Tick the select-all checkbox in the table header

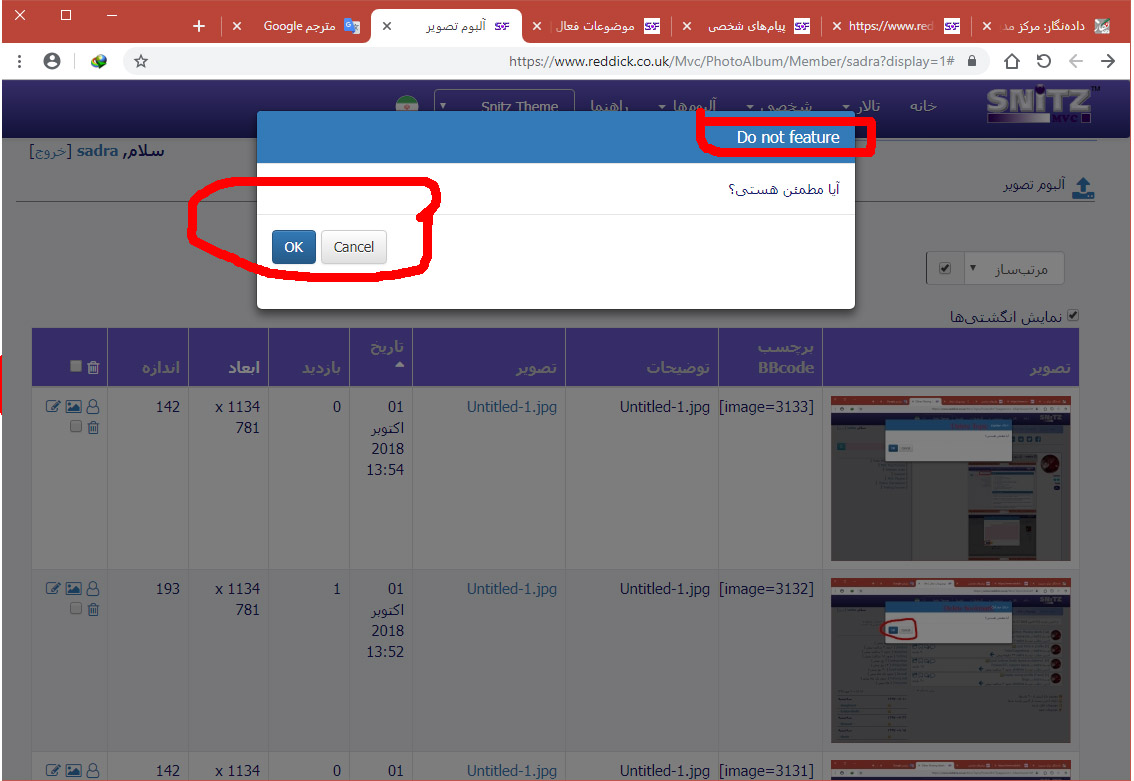click(x=76, y=367)
